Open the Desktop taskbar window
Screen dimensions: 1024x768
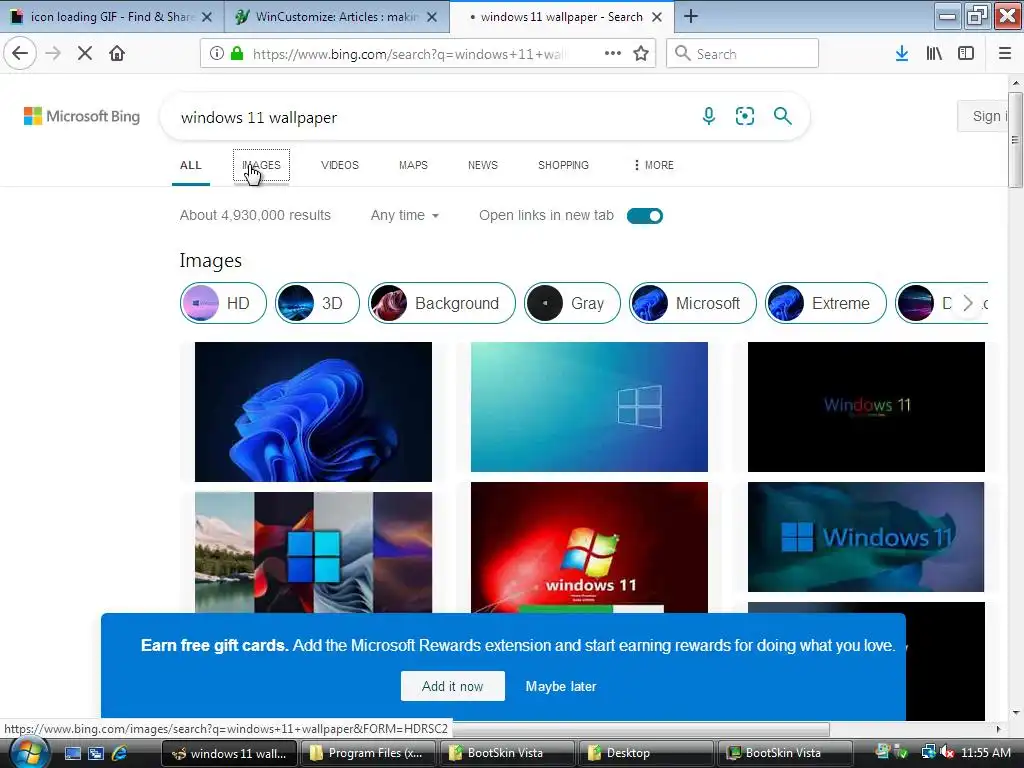coord(647,753)
